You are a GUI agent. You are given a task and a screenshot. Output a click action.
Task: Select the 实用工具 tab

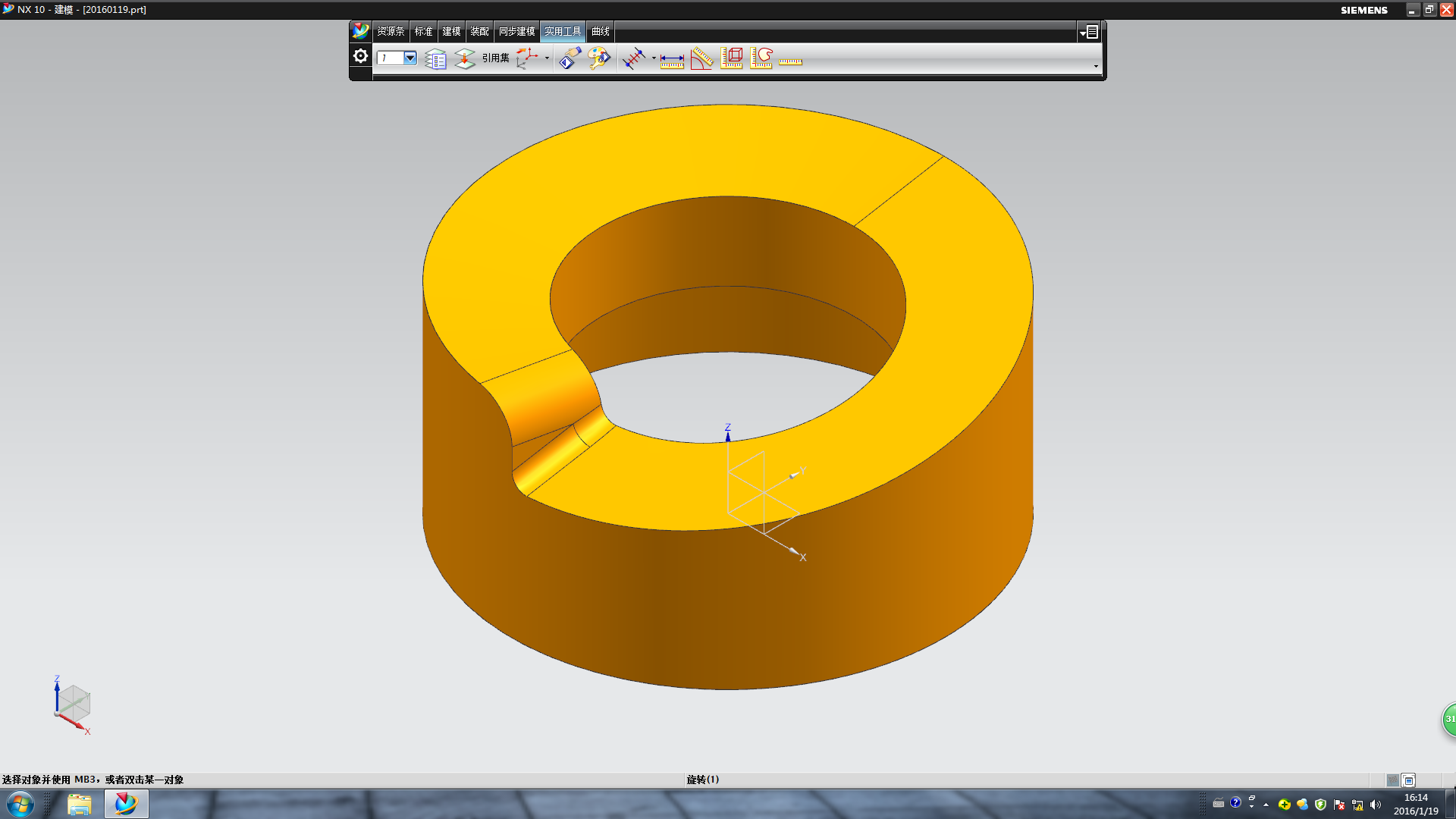(x=563, y=31)
